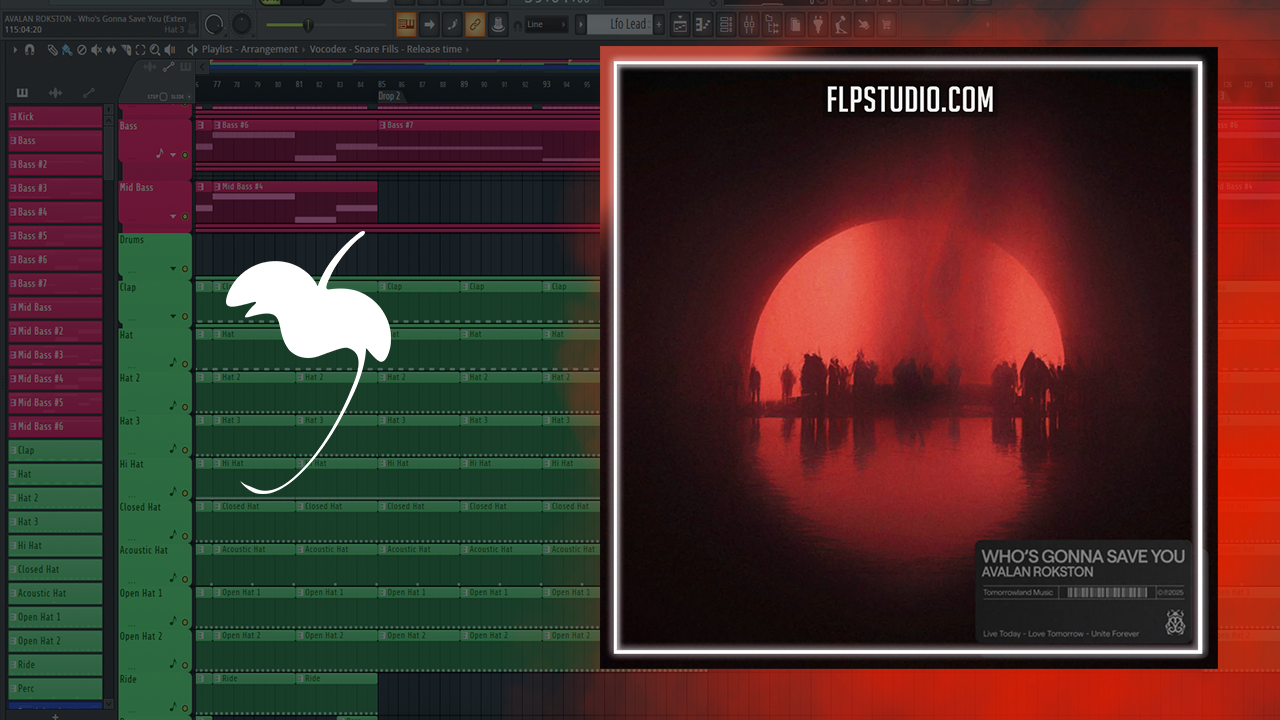The width and height of the screenshot is (1280, 720).
Task: Toggle mute dot on the Clap track
Action: (x=185, y=316)
